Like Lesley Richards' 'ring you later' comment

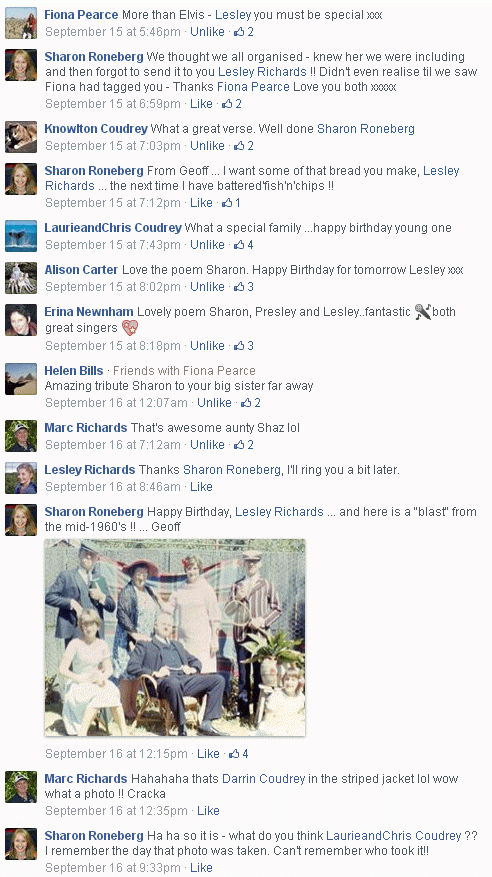(x=201, y=487)
